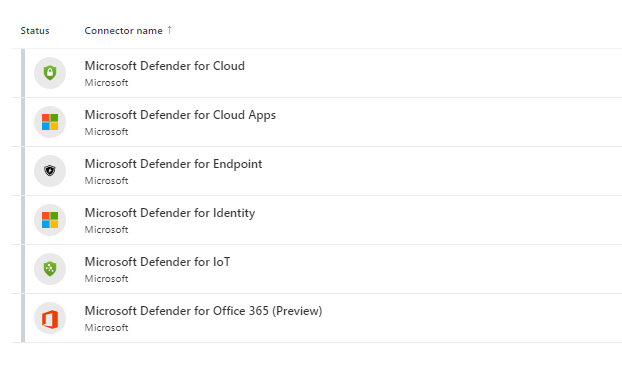Click the Microsoft Defender for IoT shield icon
Viewport: 622px width, 374px height.
pyautogui.click(x=50, y=269)
